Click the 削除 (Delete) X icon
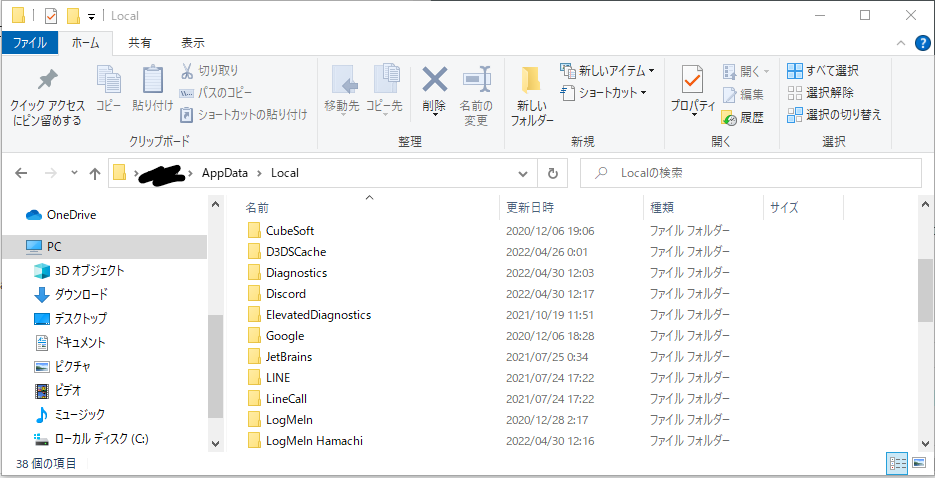The width and height of the screenshot is (935, 478). [x=434, y=79]
